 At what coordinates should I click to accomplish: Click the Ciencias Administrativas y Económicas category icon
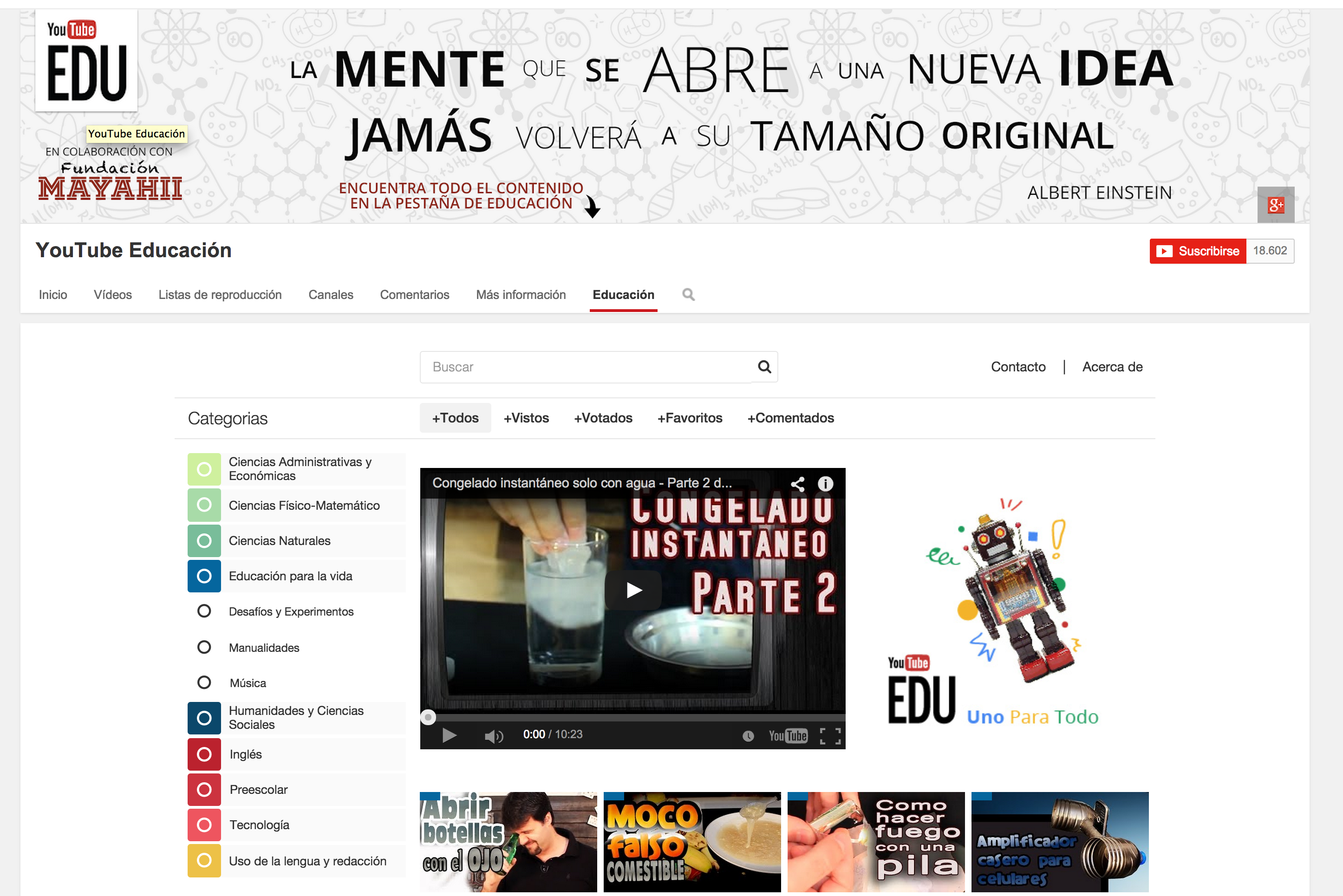point(204,469)
